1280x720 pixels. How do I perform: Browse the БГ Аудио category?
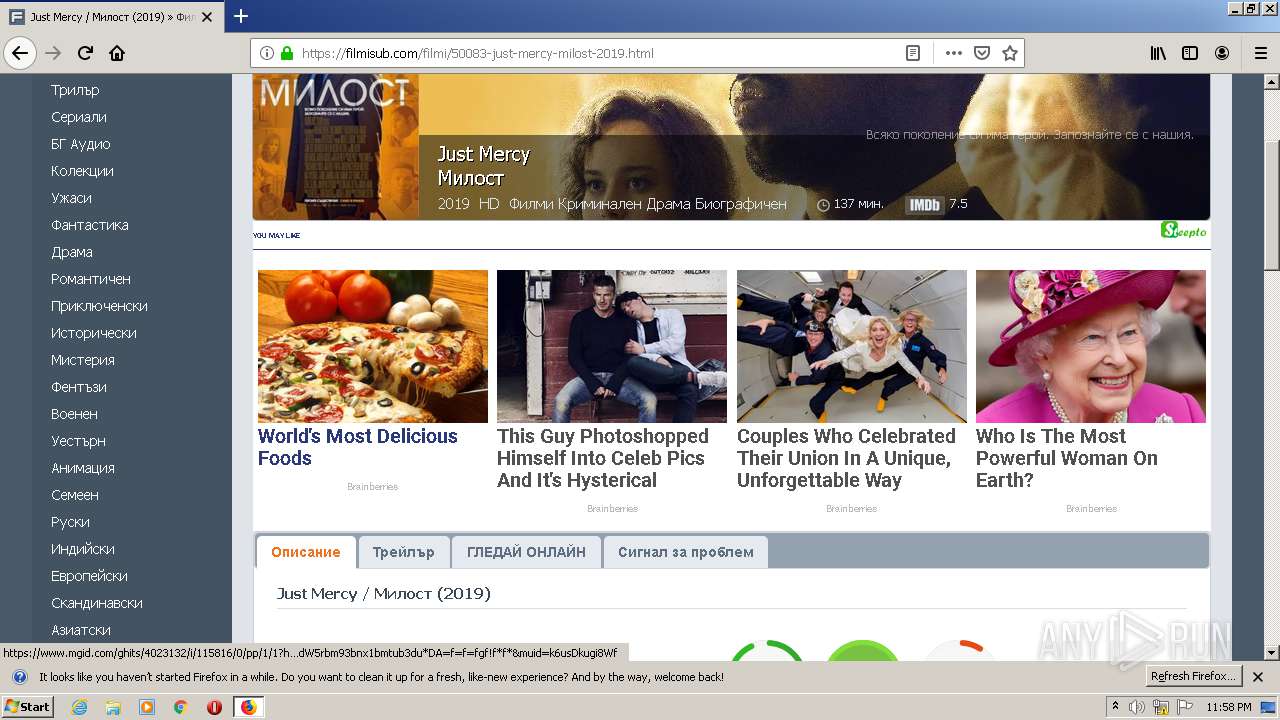[x=81, y=144]
